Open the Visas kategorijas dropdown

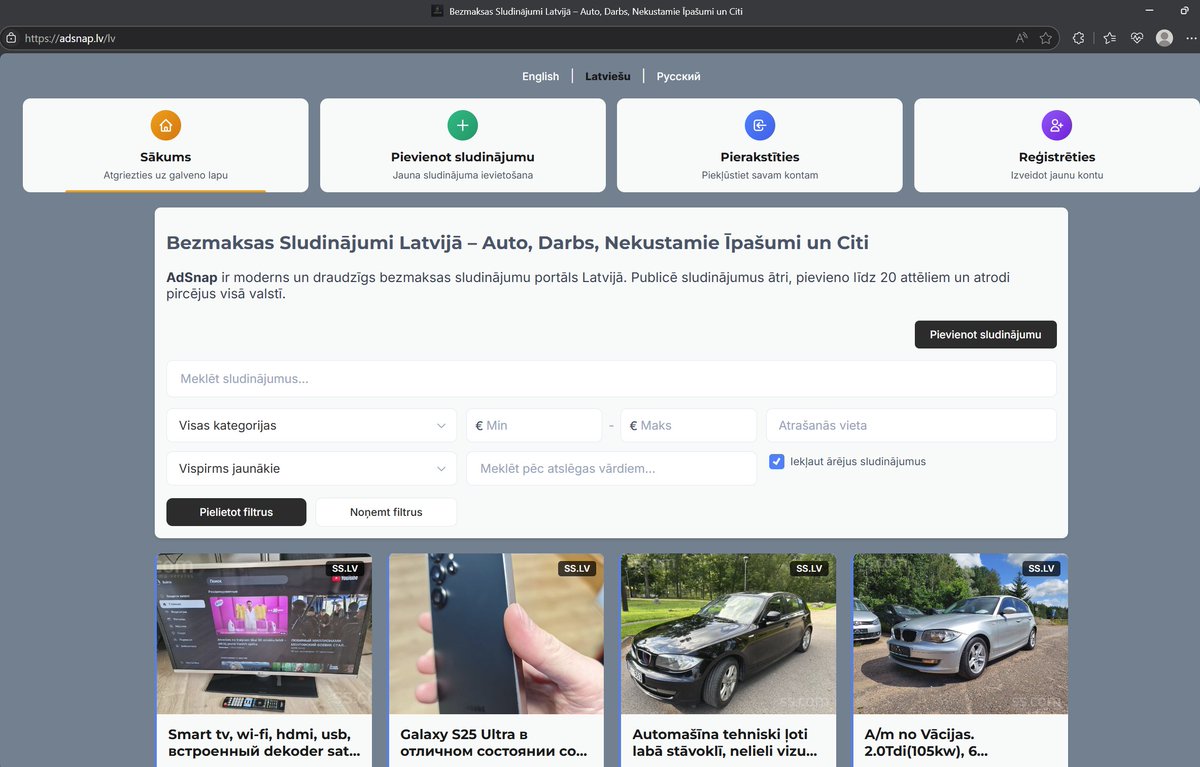(310, 425)
